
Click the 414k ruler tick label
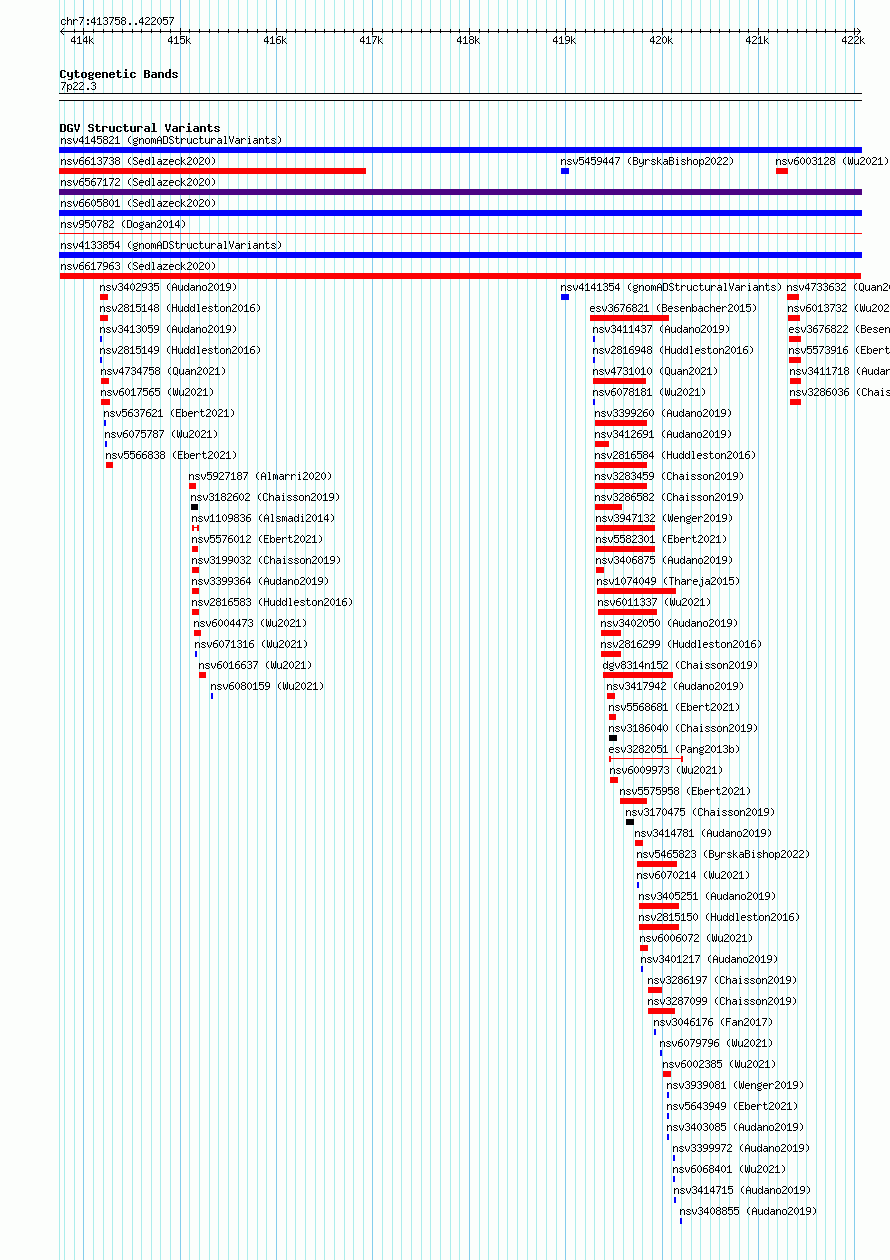tap(82, 40)
